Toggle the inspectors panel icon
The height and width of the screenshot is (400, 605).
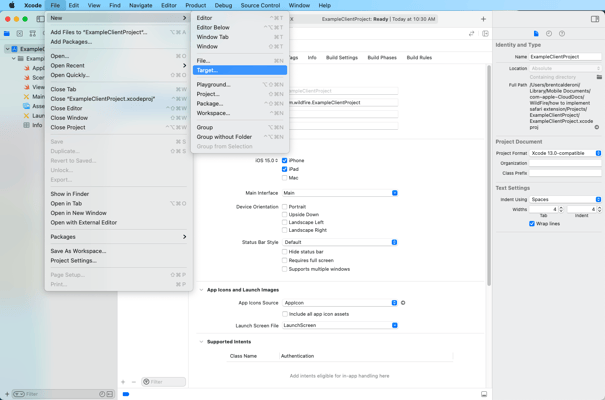click(595, 19)
